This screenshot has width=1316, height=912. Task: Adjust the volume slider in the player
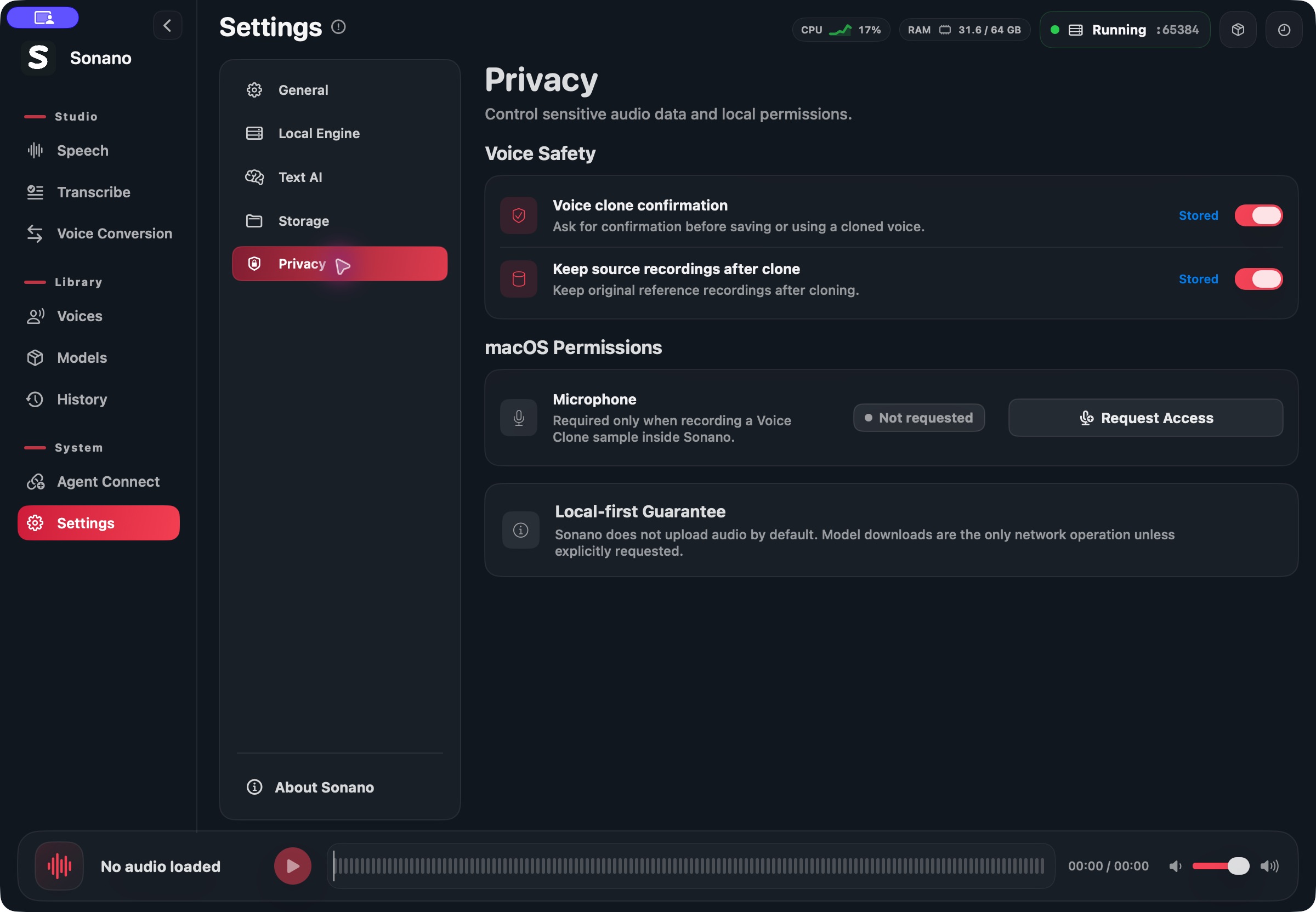[x=1221, y=866]
